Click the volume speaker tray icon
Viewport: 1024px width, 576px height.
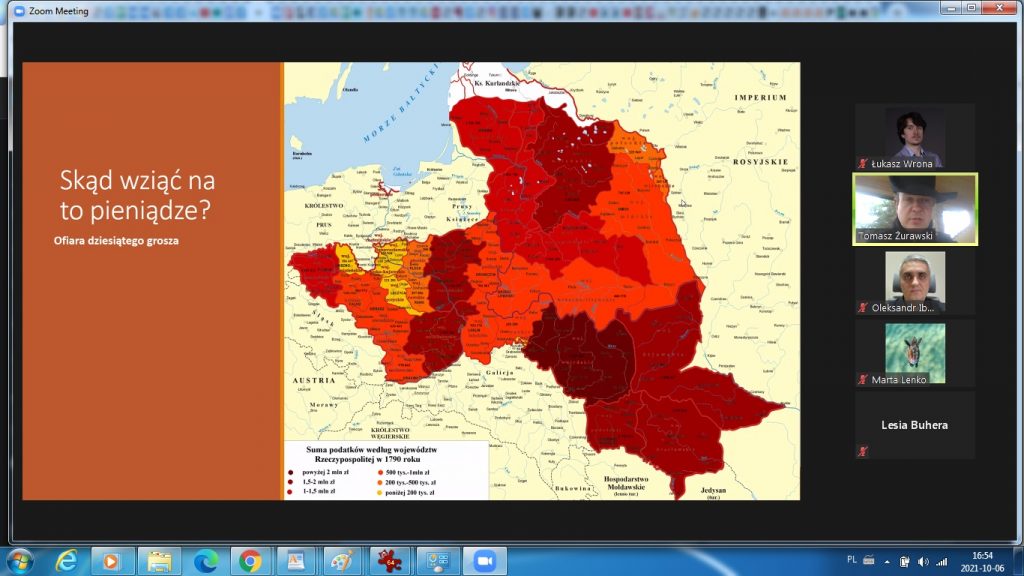coord(921,561)
